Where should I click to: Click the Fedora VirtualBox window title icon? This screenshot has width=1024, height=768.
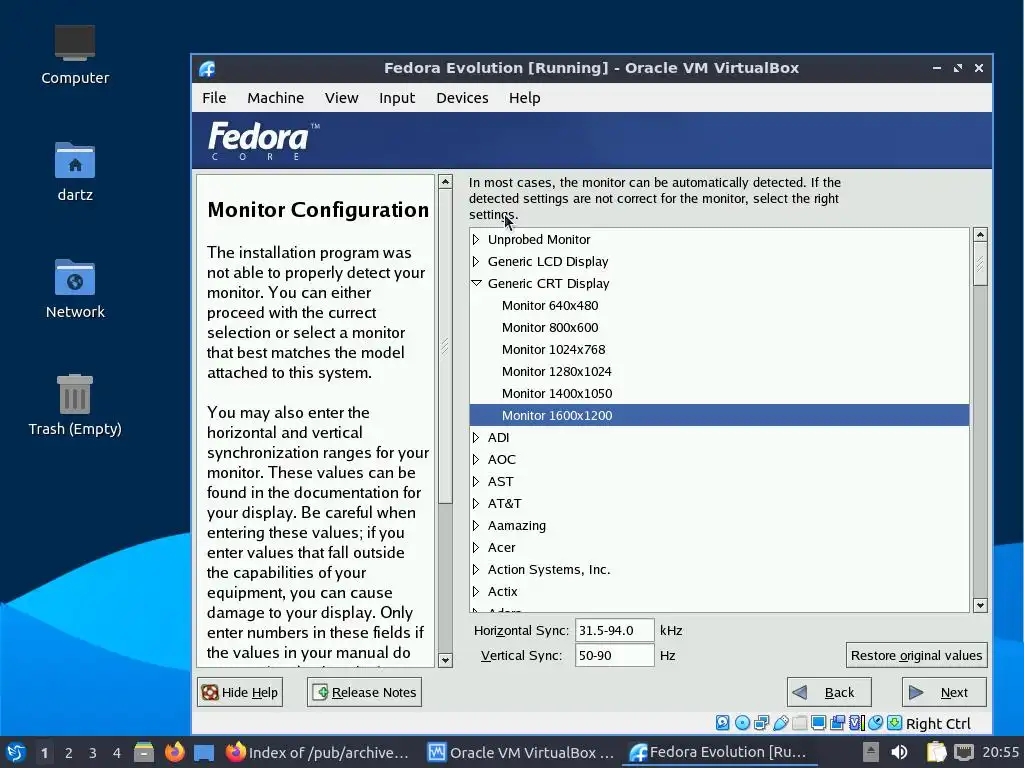(207, 68)
